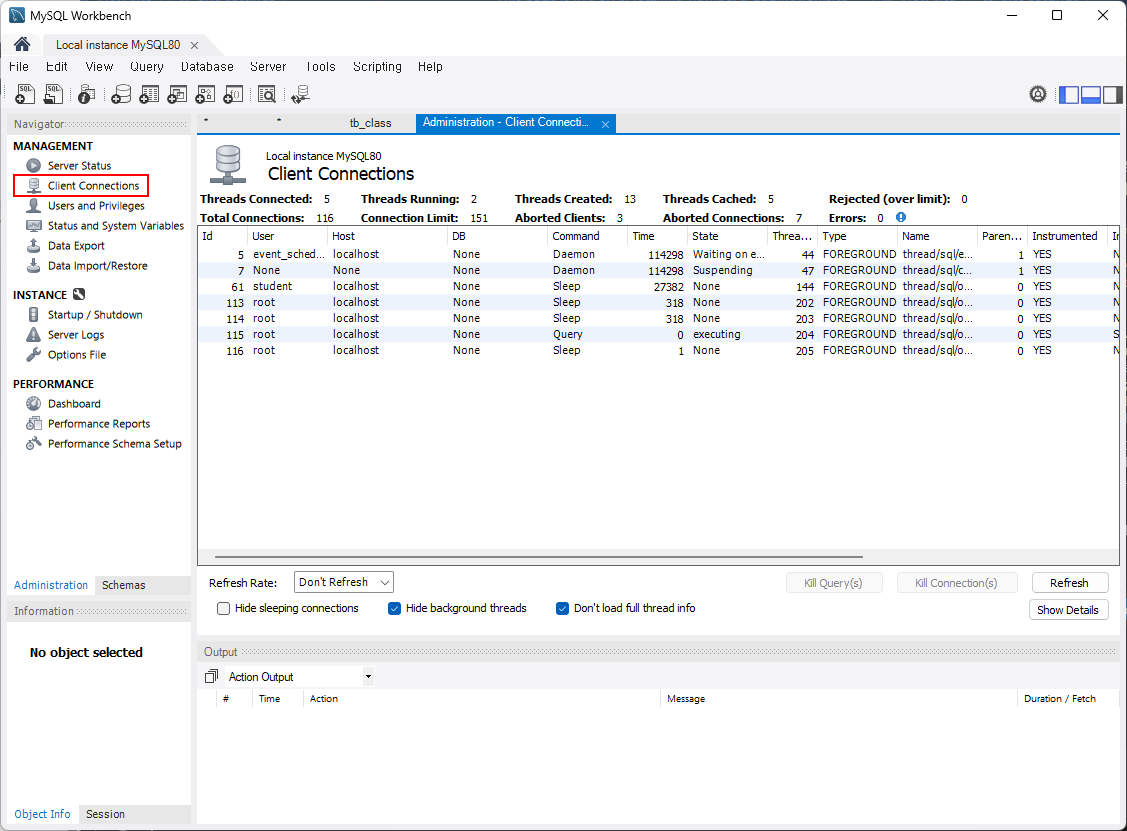The image size is (1127, 831).
Task: Select connection row with Id 115
Action: tap(658, 334)
